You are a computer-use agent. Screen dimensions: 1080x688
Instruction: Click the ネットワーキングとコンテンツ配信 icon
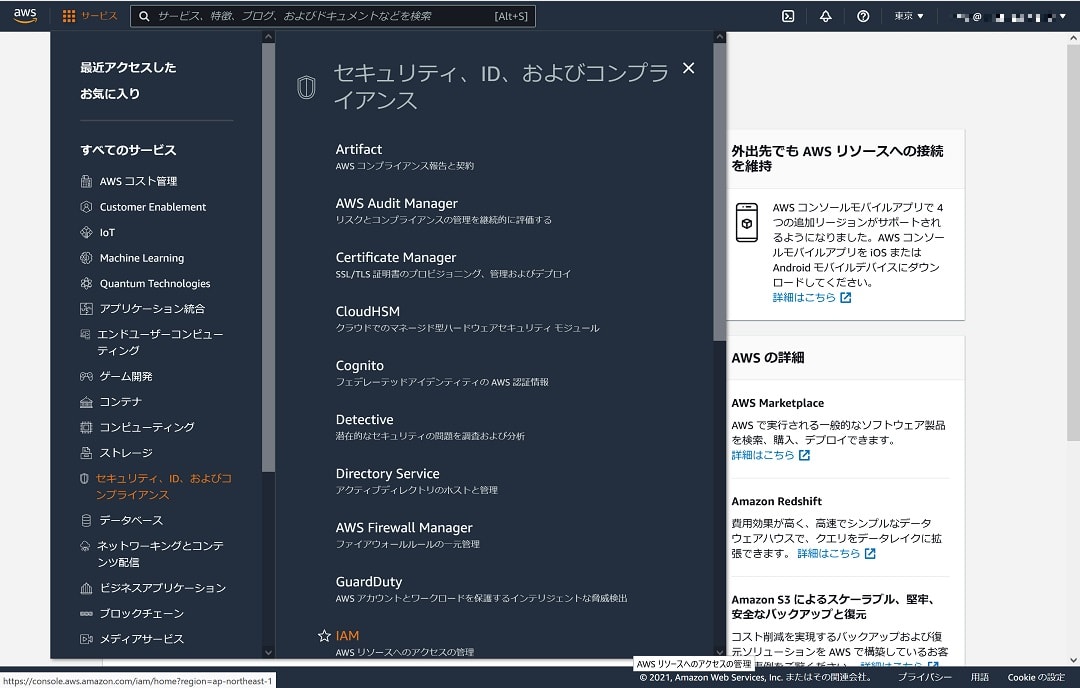[85, 545]
